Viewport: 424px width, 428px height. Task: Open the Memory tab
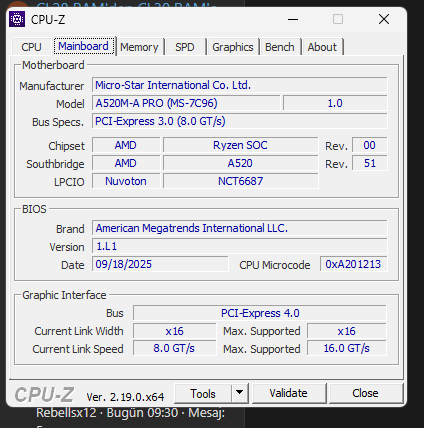point(139,47)
